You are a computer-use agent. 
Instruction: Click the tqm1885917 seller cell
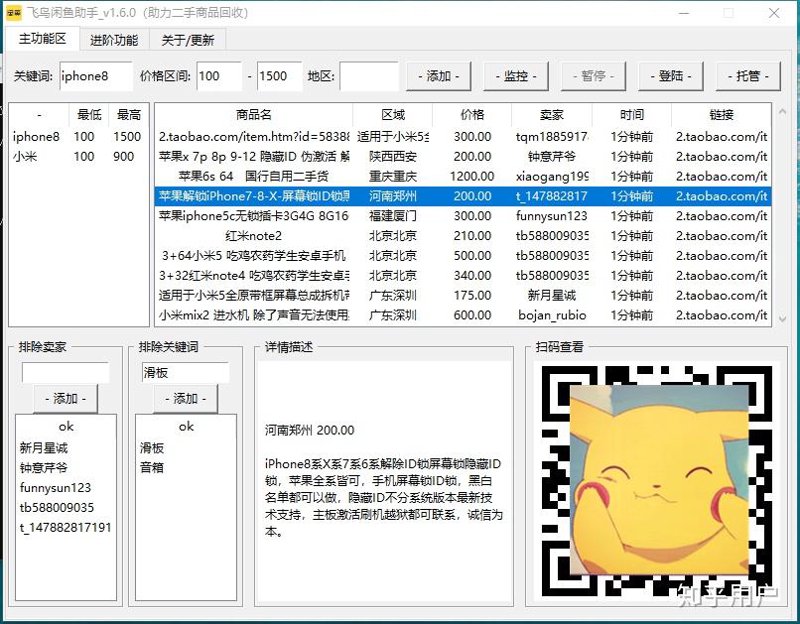tap(552, 137)
